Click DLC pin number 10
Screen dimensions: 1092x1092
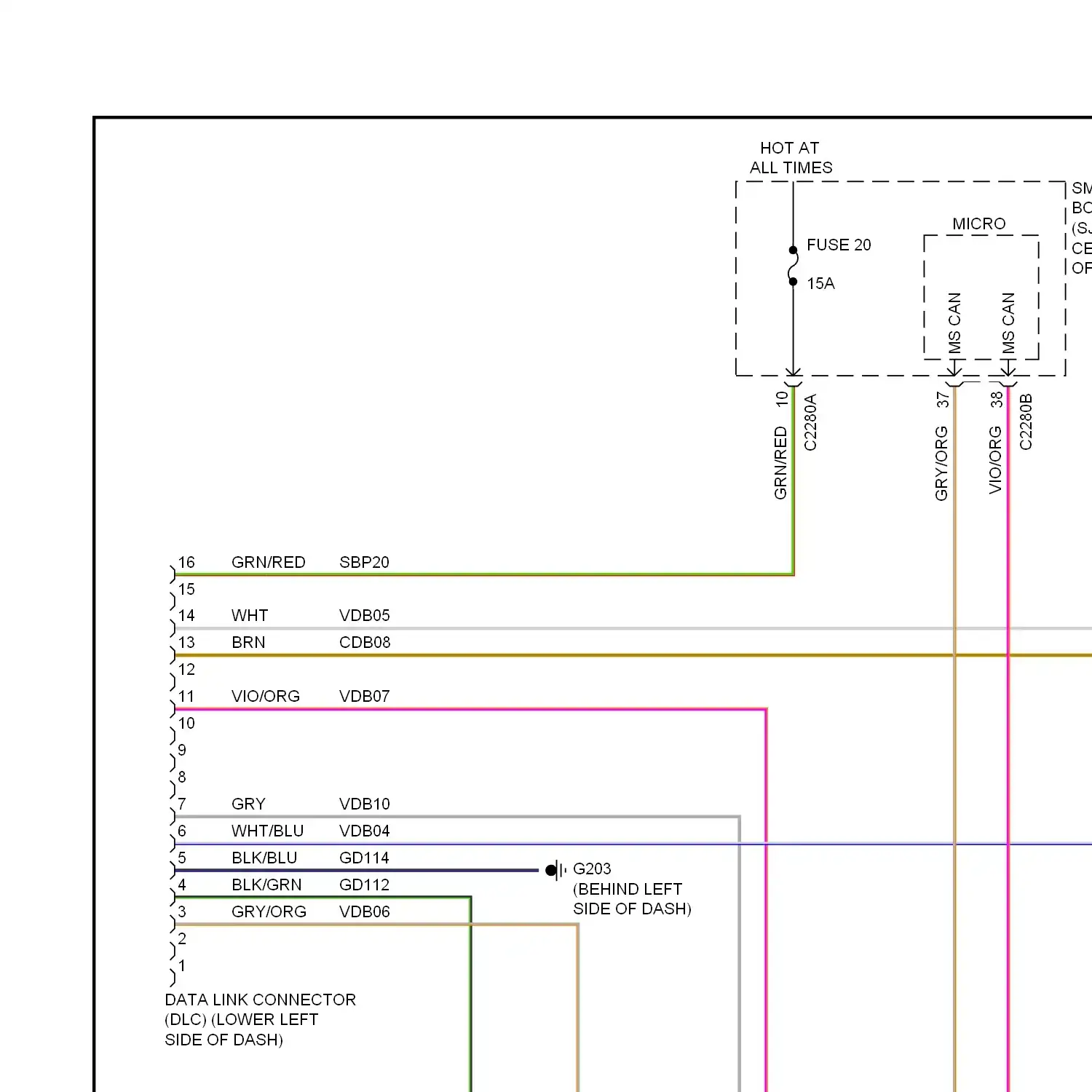pyautogui.click(x=186, y=723)
